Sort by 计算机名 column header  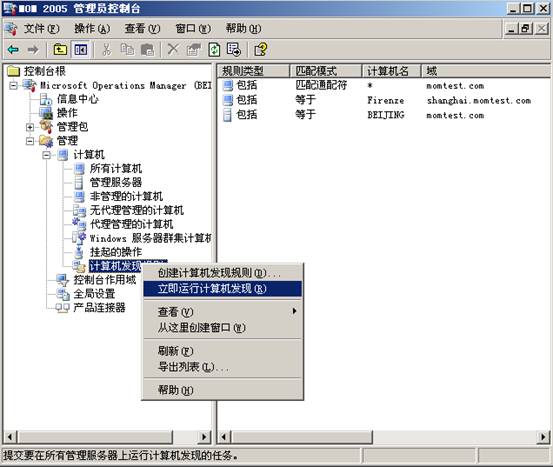pos(392,71)
